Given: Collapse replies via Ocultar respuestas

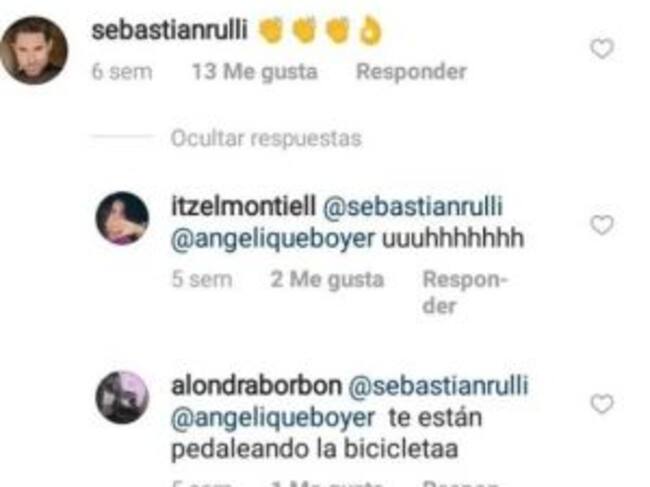Looking at the screenshot, I should pos(266,138).
